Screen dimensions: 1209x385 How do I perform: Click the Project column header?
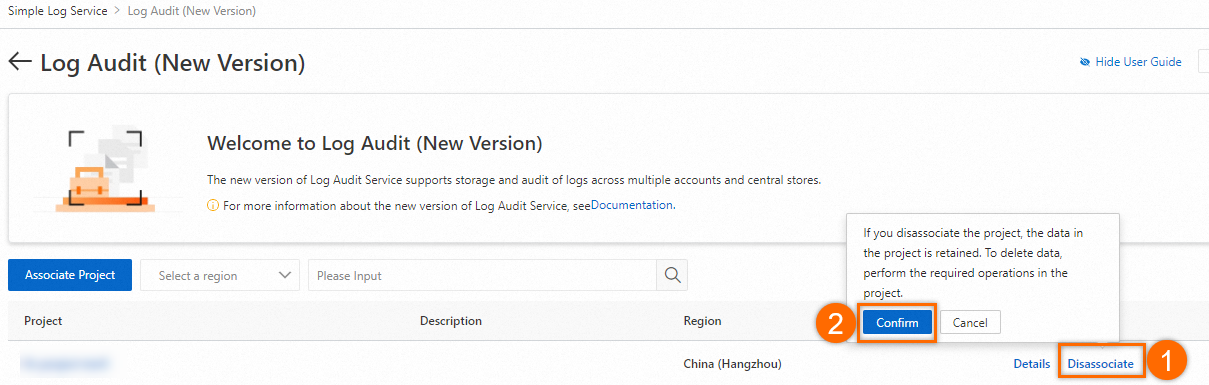pyautogui.click(x=43, y=321)
